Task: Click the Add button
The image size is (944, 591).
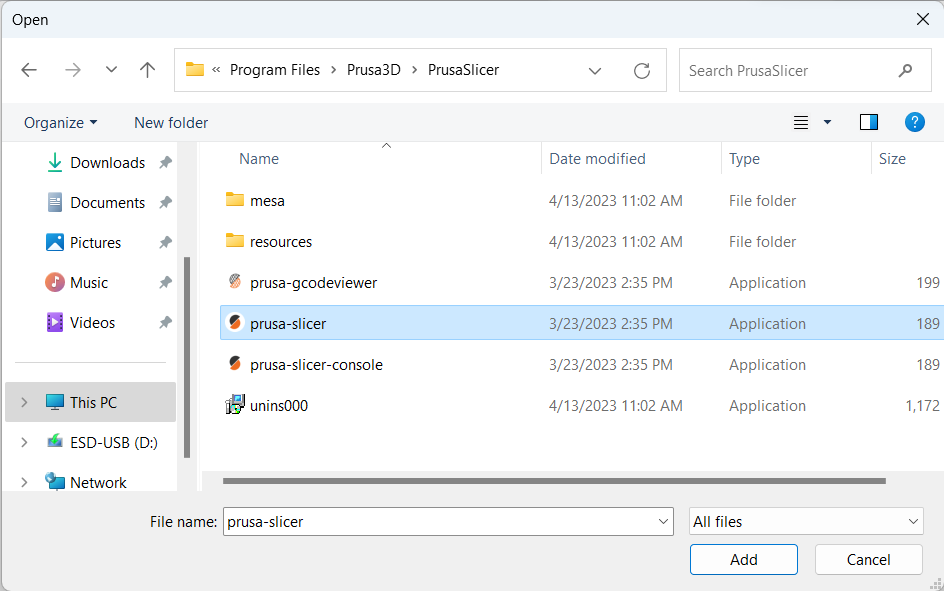Action: (x=744, y=560)
